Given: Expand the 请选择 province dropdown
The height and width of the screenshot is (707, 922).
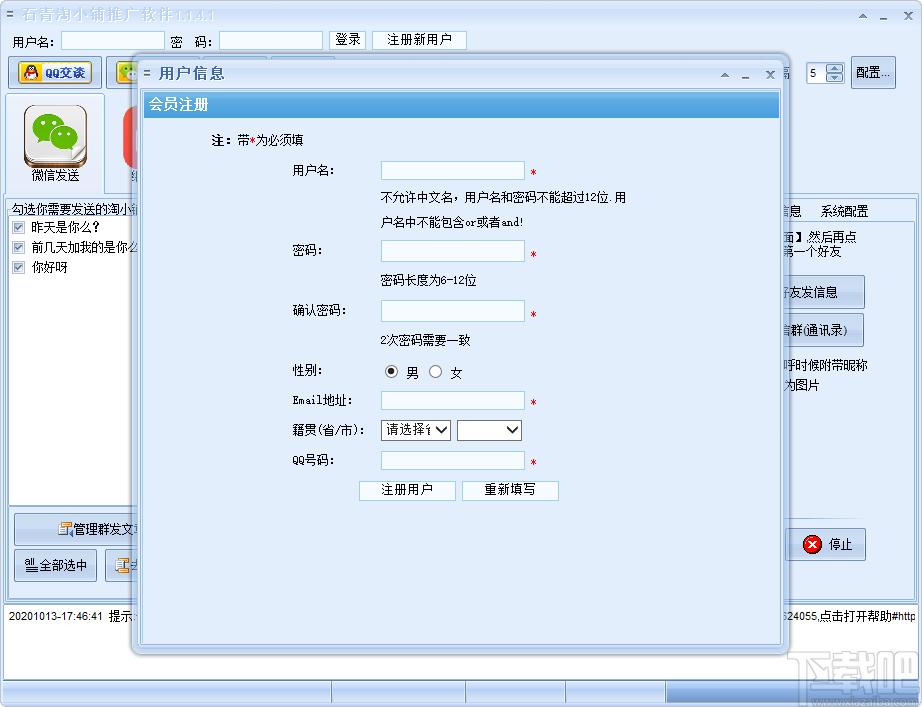Looking at the screenshot, I should 416,430.
